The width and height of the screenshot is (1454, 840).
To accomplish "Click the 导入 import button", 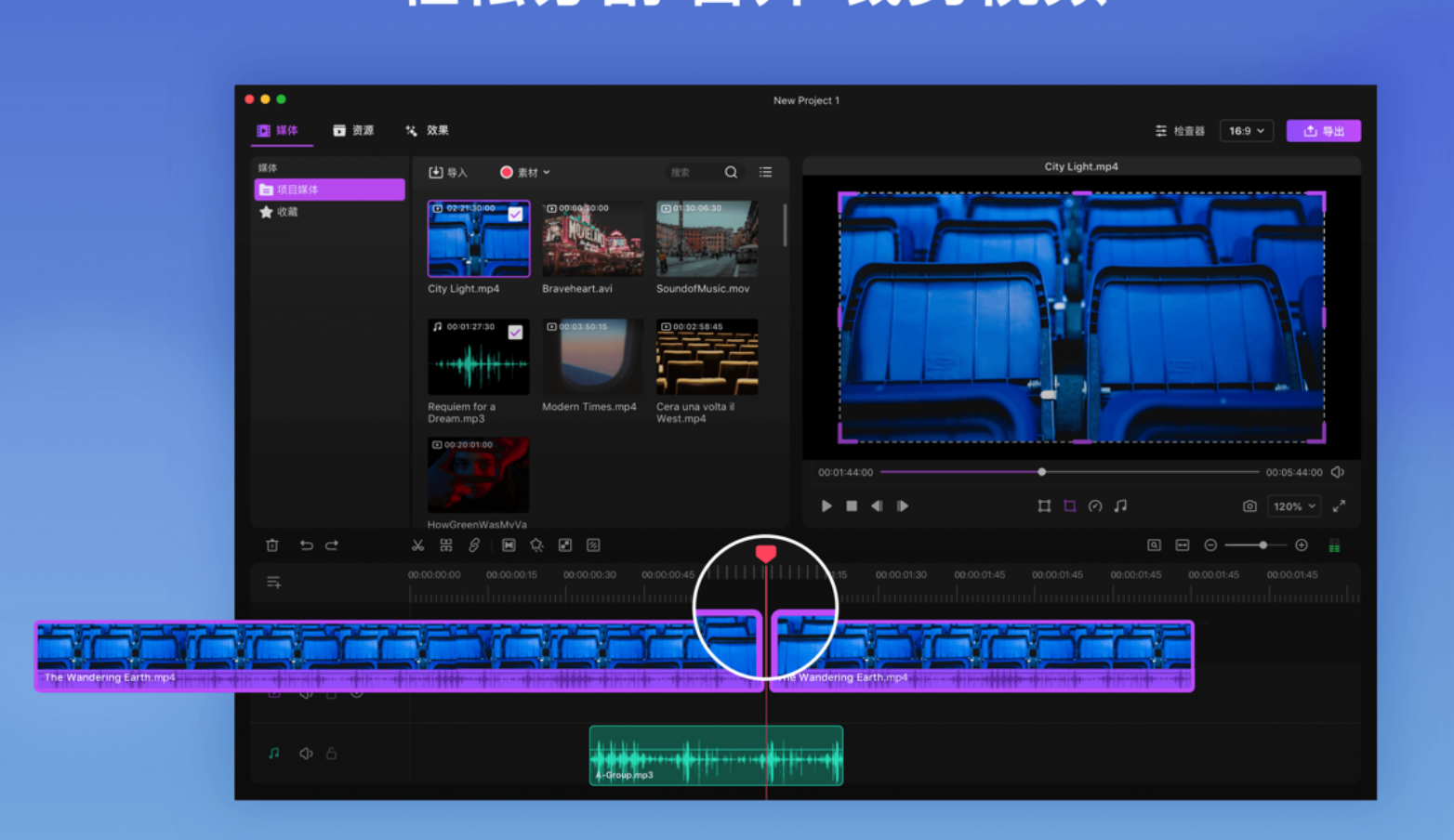I will coord(447,173).
